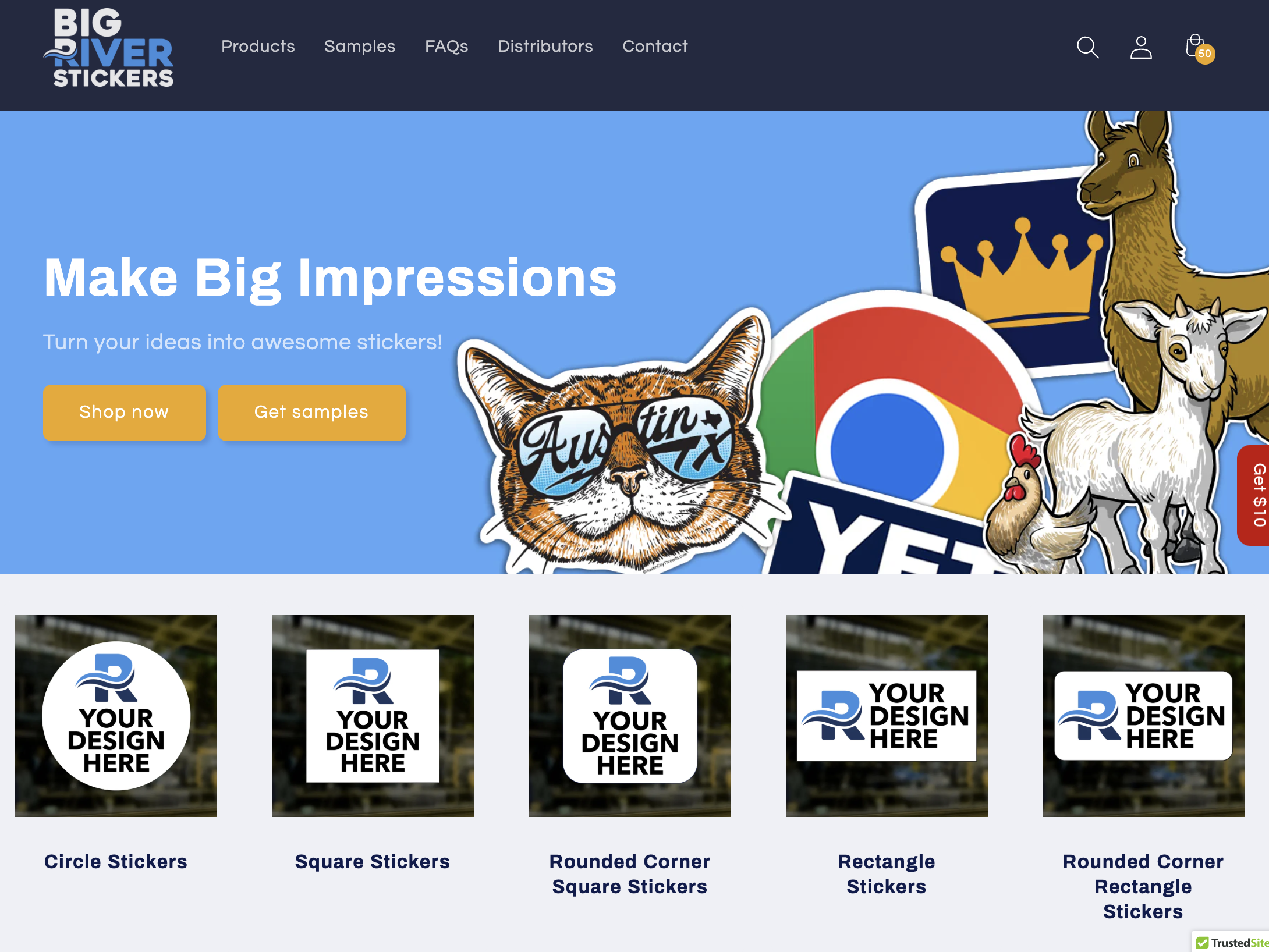Screen dimensions: 1269x952
Task: Open the search magnifier icon
Action: coord(1087,47)
